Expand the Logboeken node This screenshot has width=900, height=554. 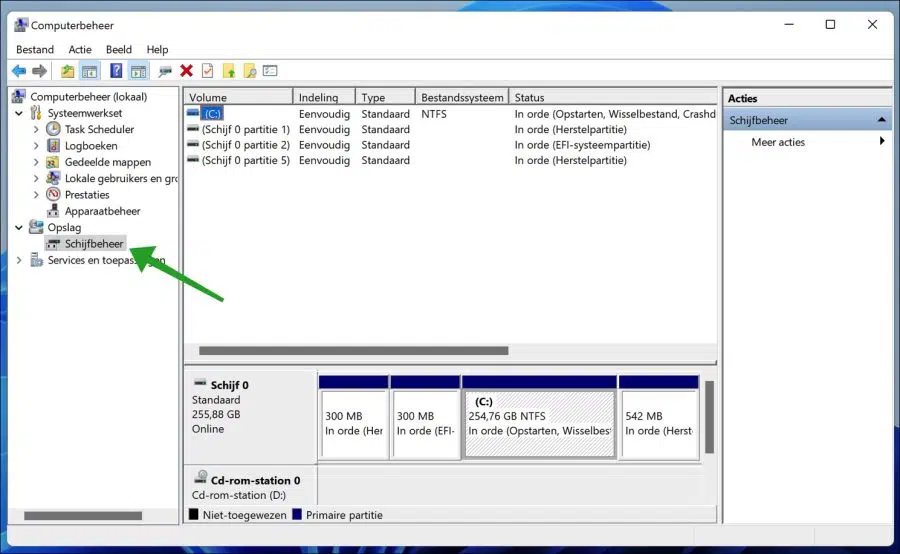(36, 146)
